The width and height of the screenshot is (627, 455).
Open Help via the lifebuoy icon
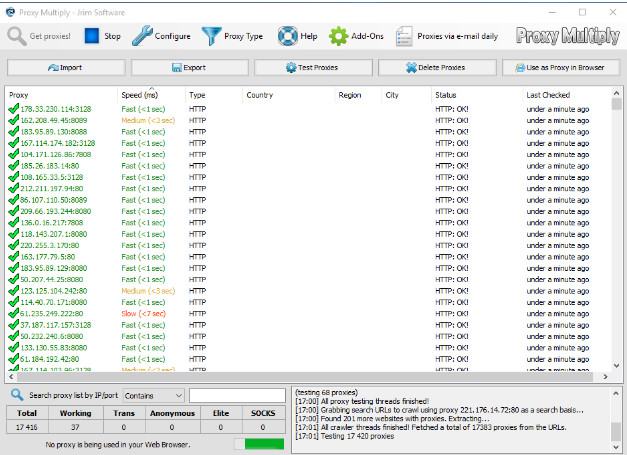coord(288,36)
